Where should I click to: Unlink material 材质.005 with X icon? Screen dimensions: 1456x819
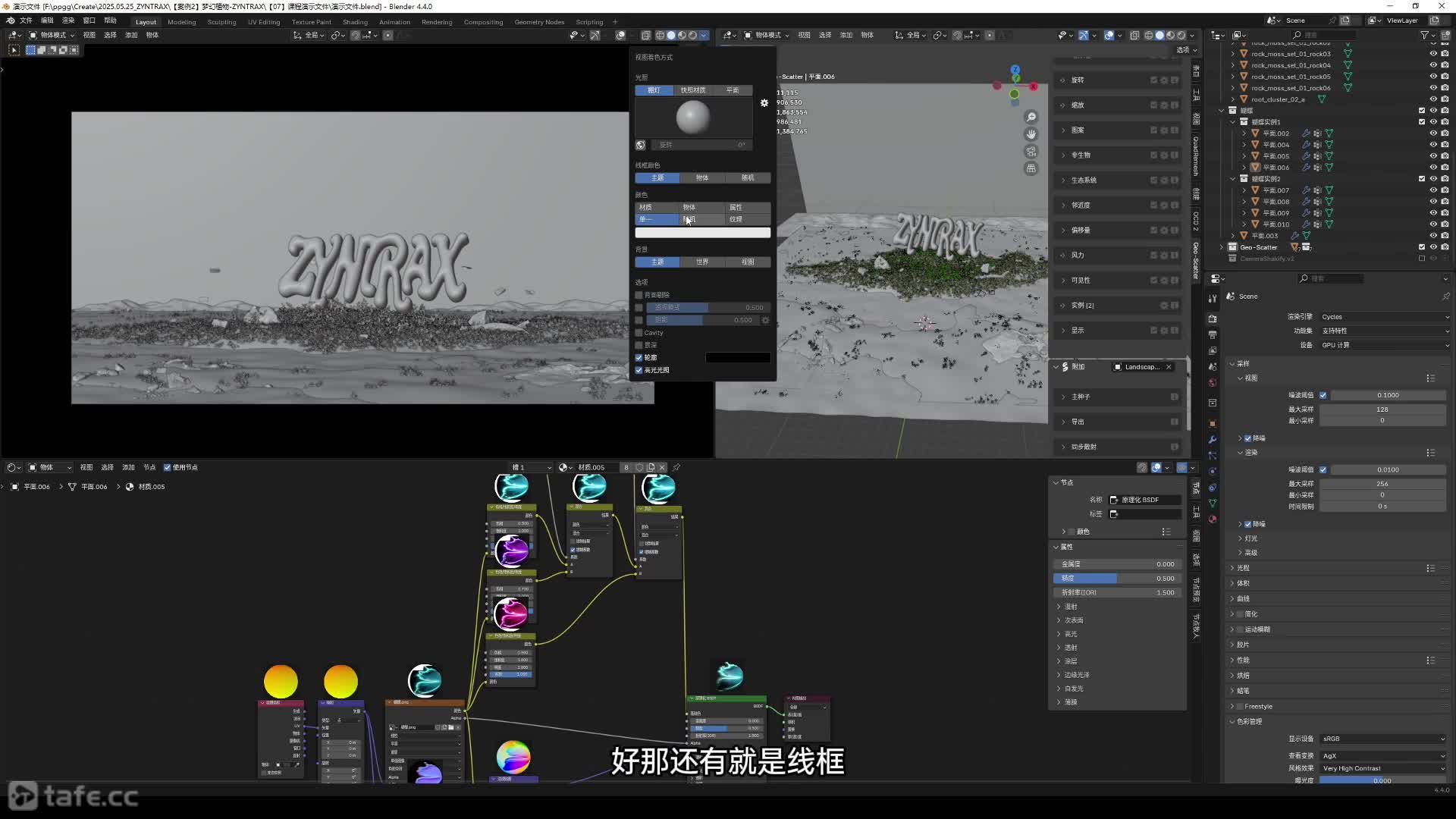click(662, 467)
